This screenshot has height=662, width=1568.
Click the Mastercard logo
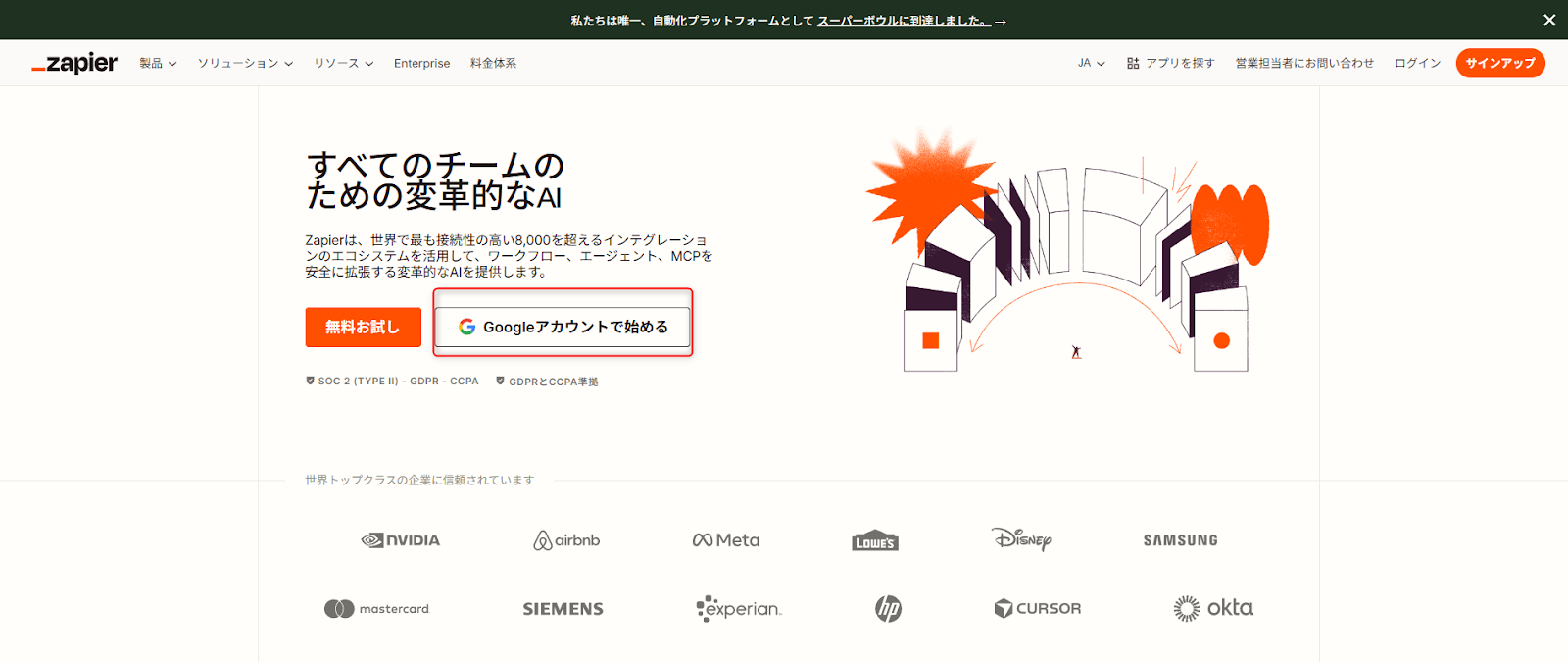tap(377, 609)
